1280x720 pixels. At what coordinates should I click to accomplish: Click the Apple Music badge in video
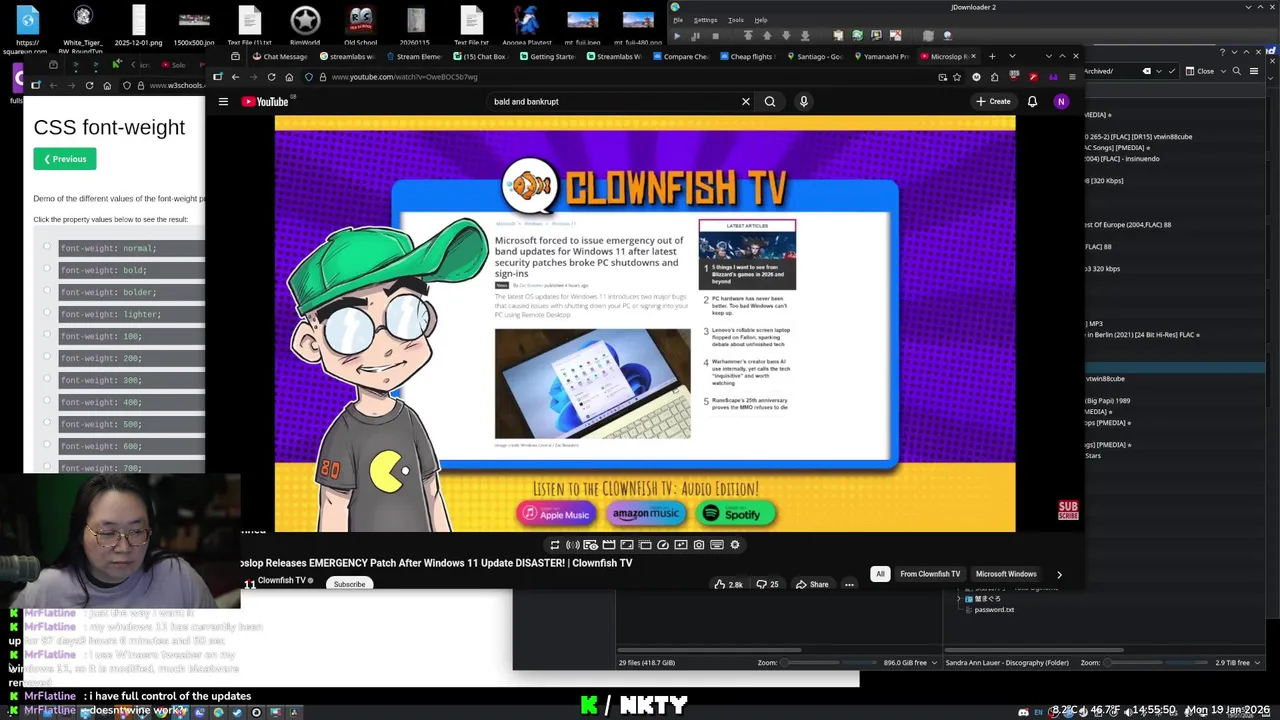click(555, 514)
